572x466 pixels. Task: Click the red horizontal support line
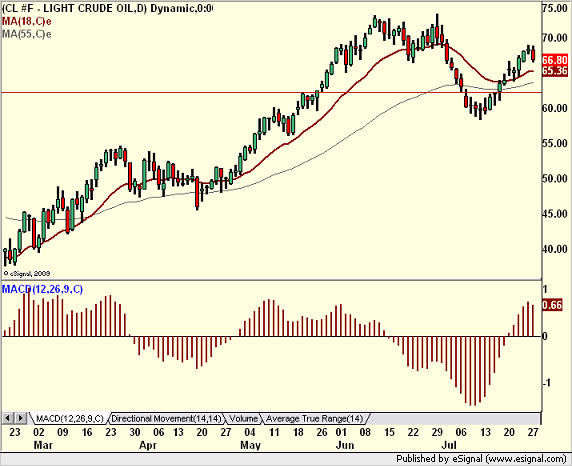(271, 92)
